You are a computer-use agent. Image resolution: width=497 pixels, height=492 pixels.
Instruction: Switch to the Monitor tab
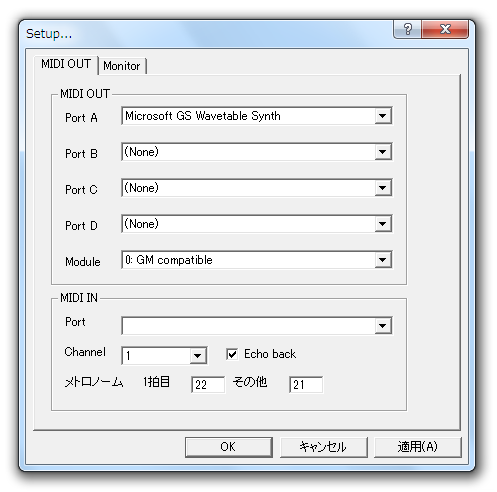point(122,66)
